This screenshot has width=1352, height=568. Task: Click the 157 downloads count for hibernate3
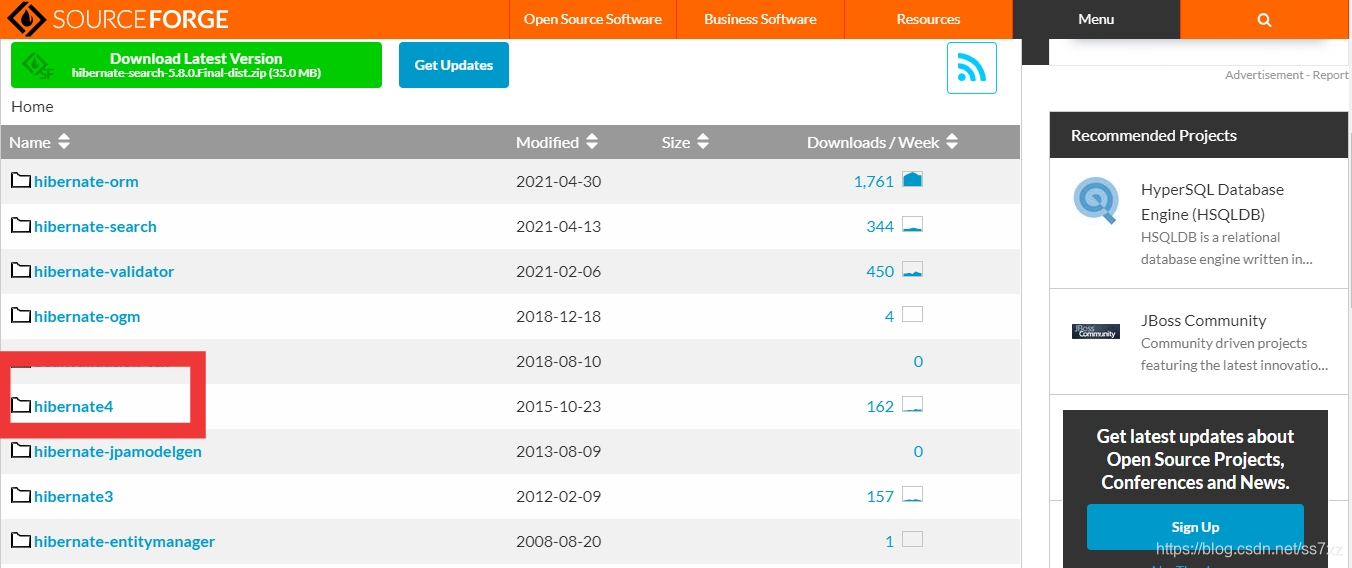880,496
